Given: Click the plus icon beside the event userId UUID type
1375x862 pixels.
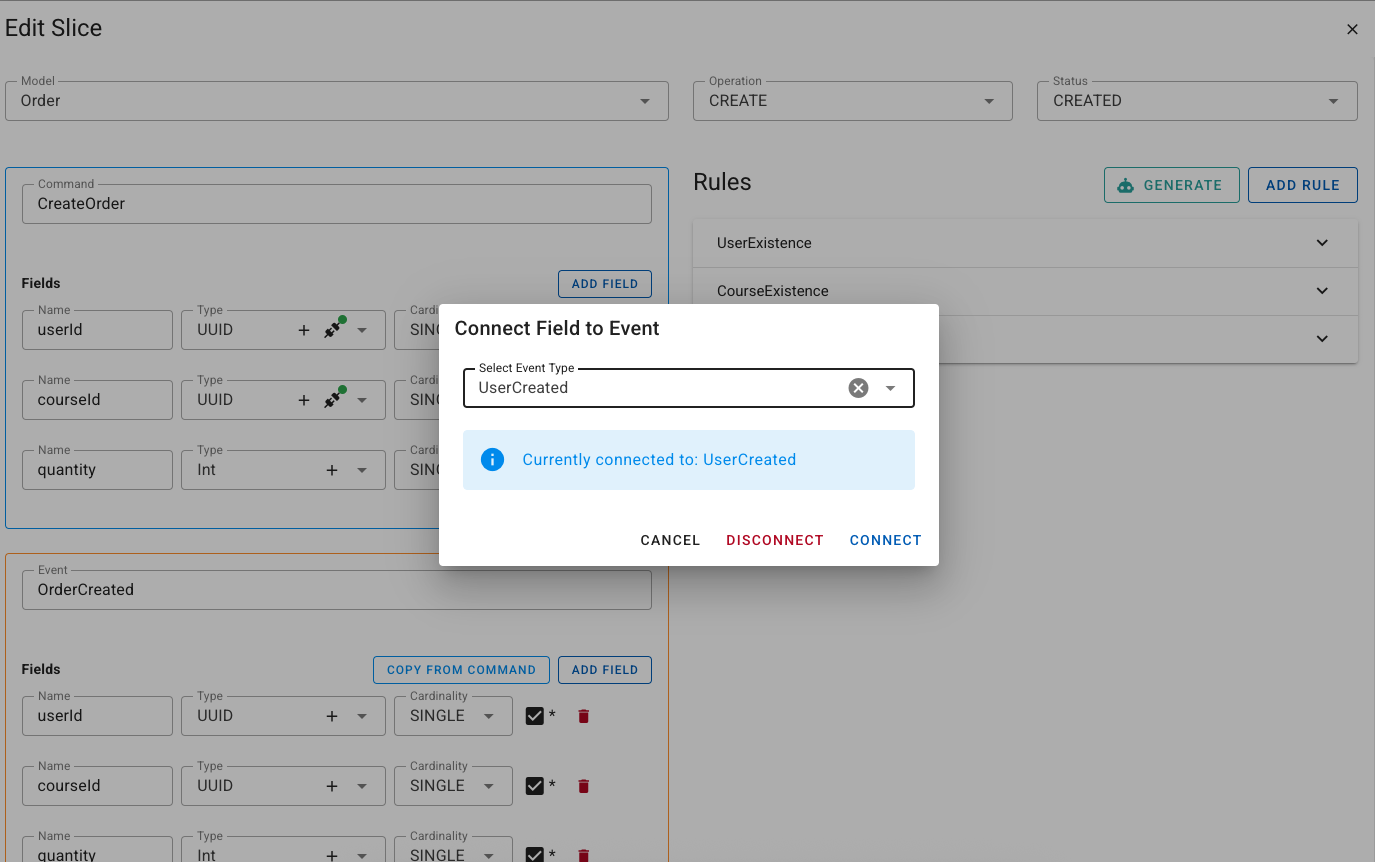Looking at the screenshot, I should tap(331, 715).
